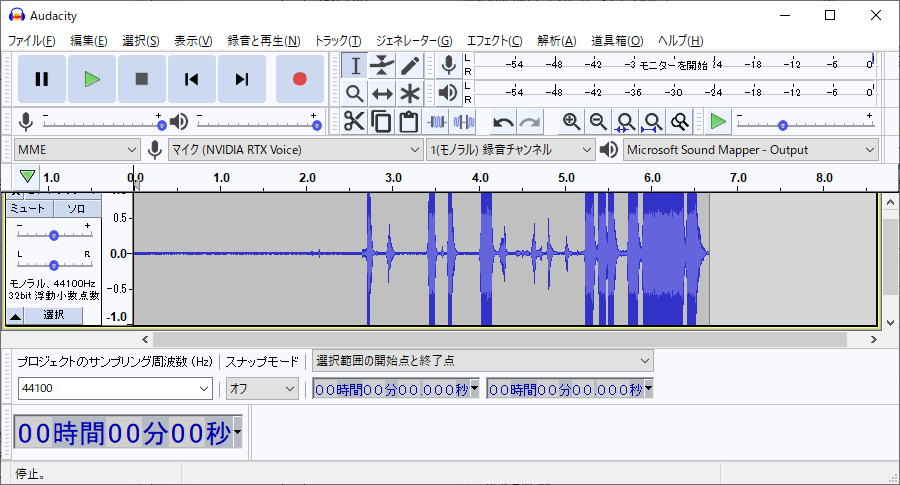
Task: Open the ファイル(F) menu
Action: pos(32,41)
